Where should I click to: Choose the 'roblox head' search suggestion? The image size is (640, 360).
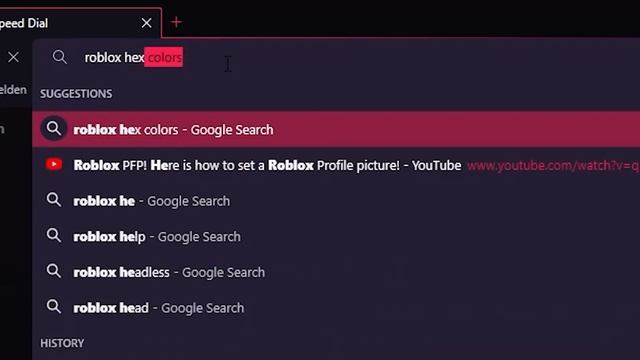[336, 307]
